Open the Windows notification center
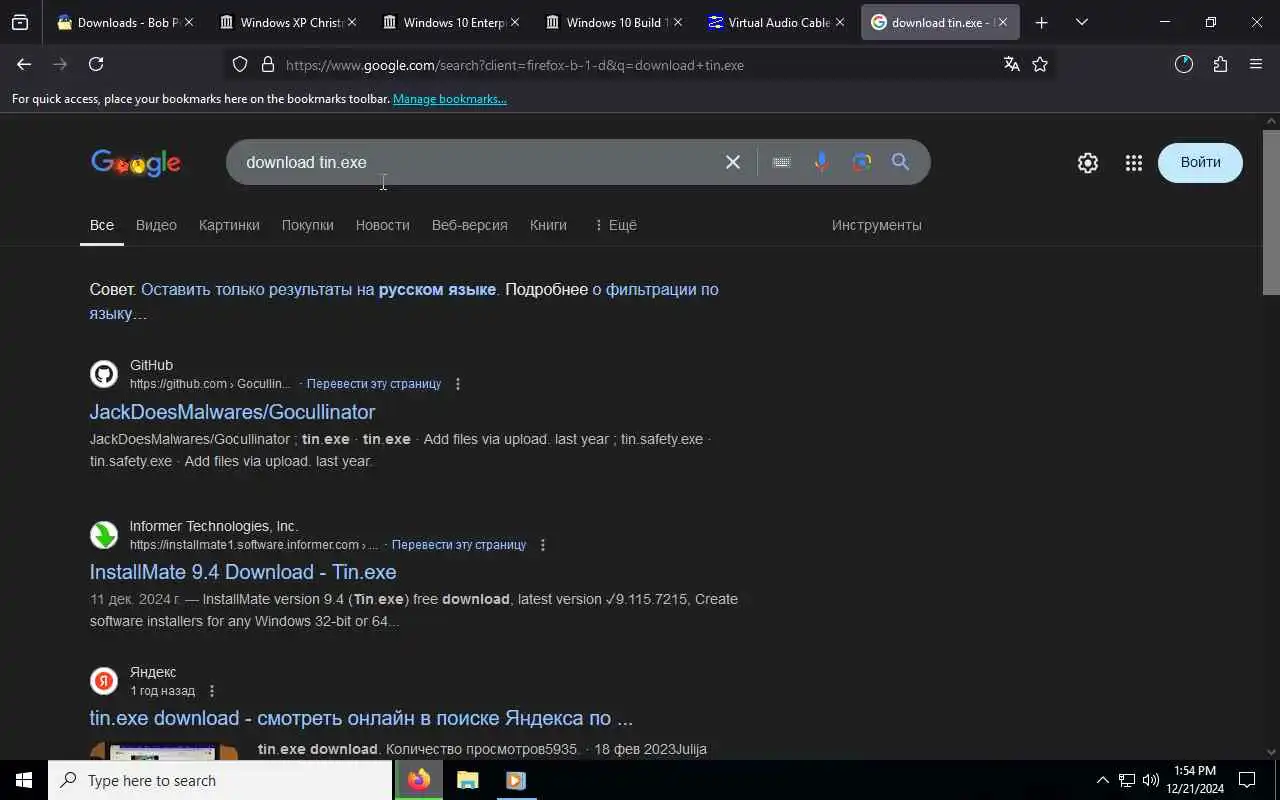Image resolution: width=1280 pixels, height=800 pixels. click(1247, 780)
